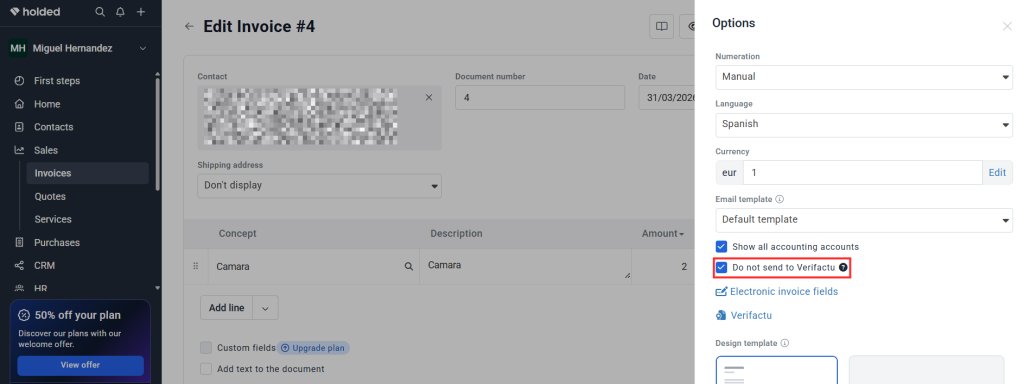This screenshot has width=1024, height=384.
Task: Toggle Show all accounting accounts checkbox
Action: (x=722, y=247)
